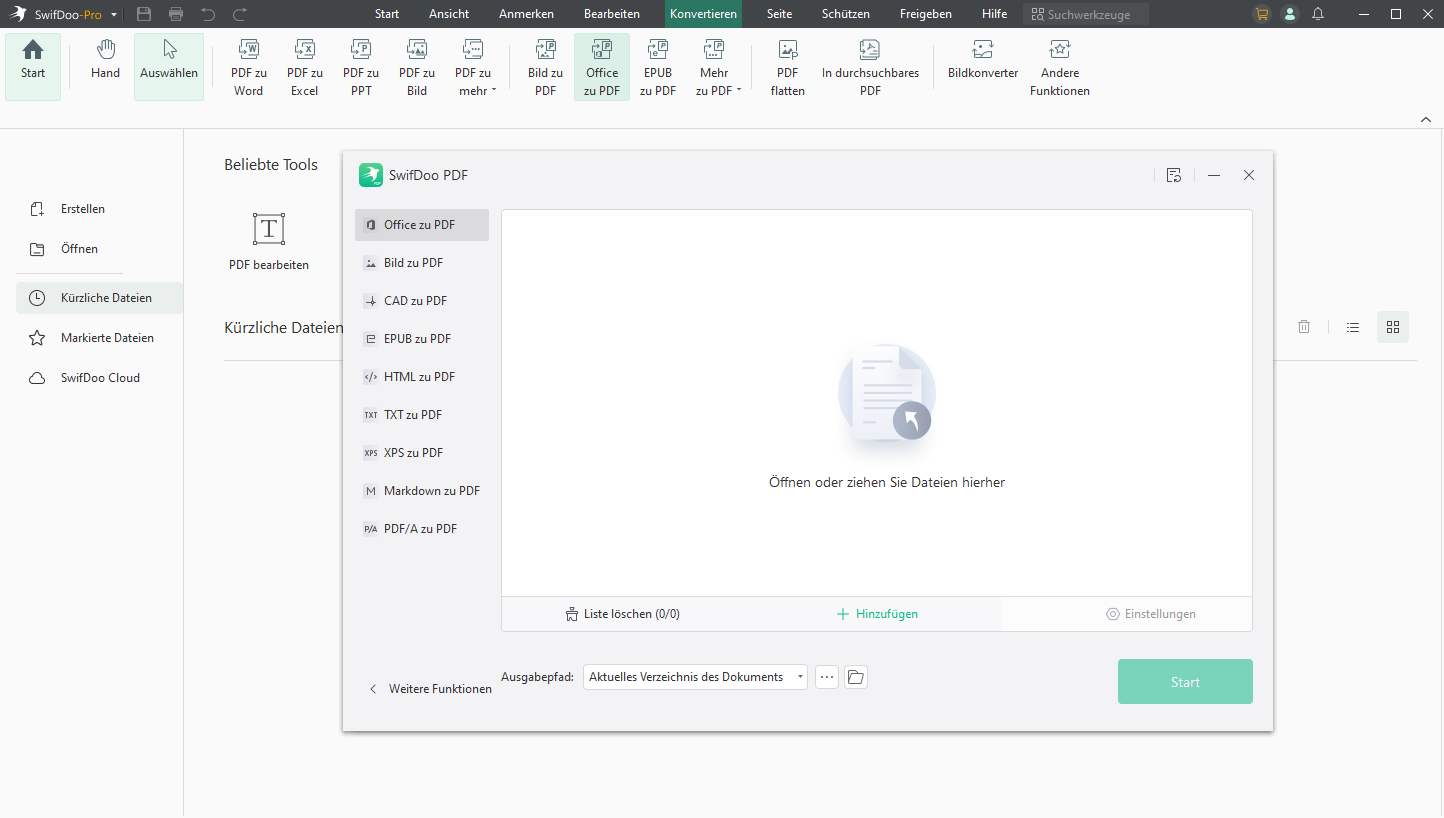Switch recent files to list view

point(1353,327)
